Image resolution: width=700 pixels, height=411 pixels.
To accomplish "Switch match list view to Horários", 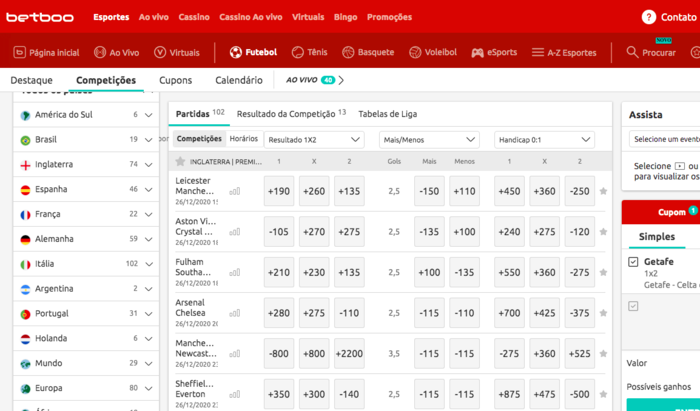I will (x=243, y=139).
